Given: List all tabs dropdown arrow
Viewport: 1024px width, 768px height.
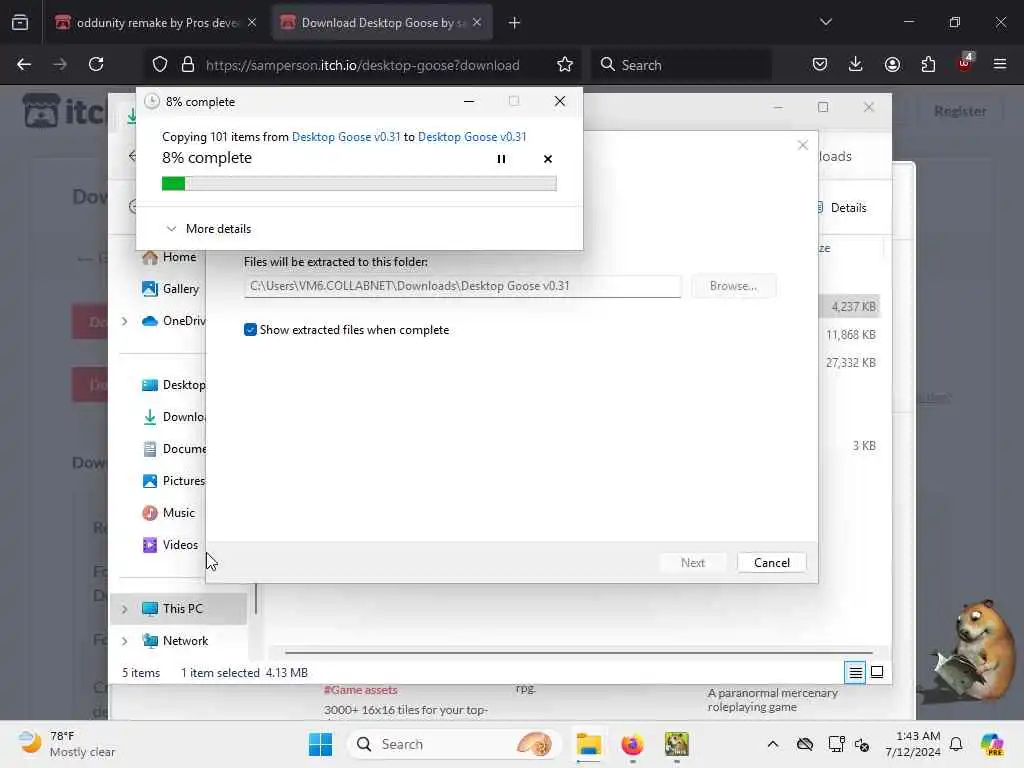Looking at the screenshot, I should 825,22.
